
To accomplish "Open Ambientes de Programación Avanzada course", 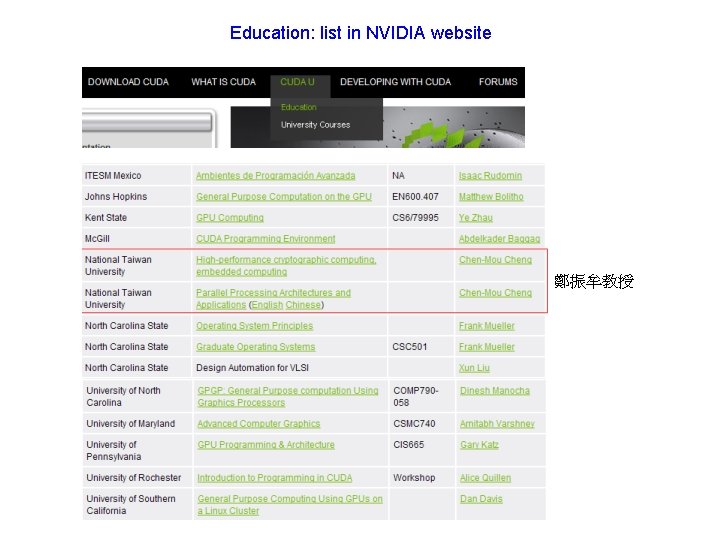I will [x=276, y=176].
